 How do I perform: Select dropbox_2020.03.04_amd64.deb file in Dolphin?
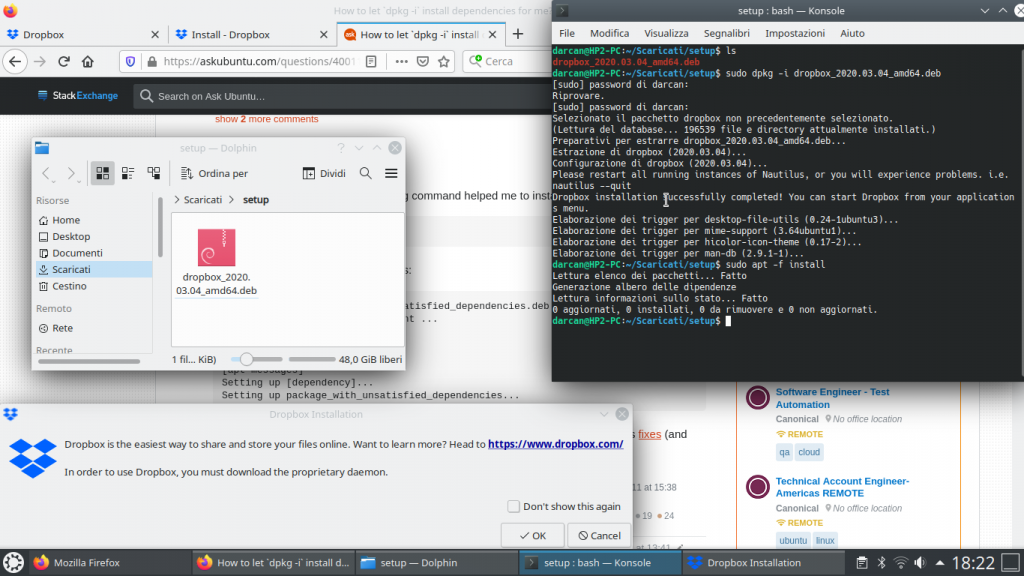pyautogui.click(x=216, y=263)
